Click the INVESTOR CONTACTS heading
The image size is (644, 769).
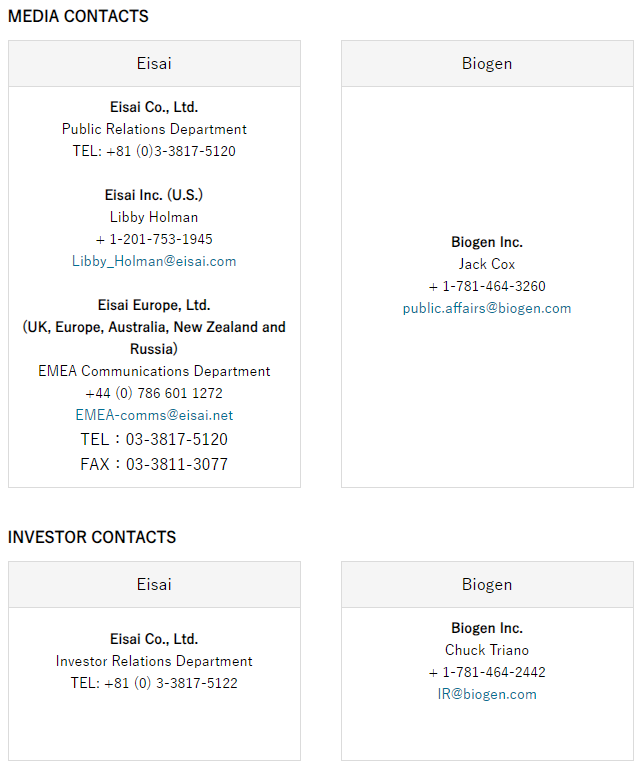(92, 537)
